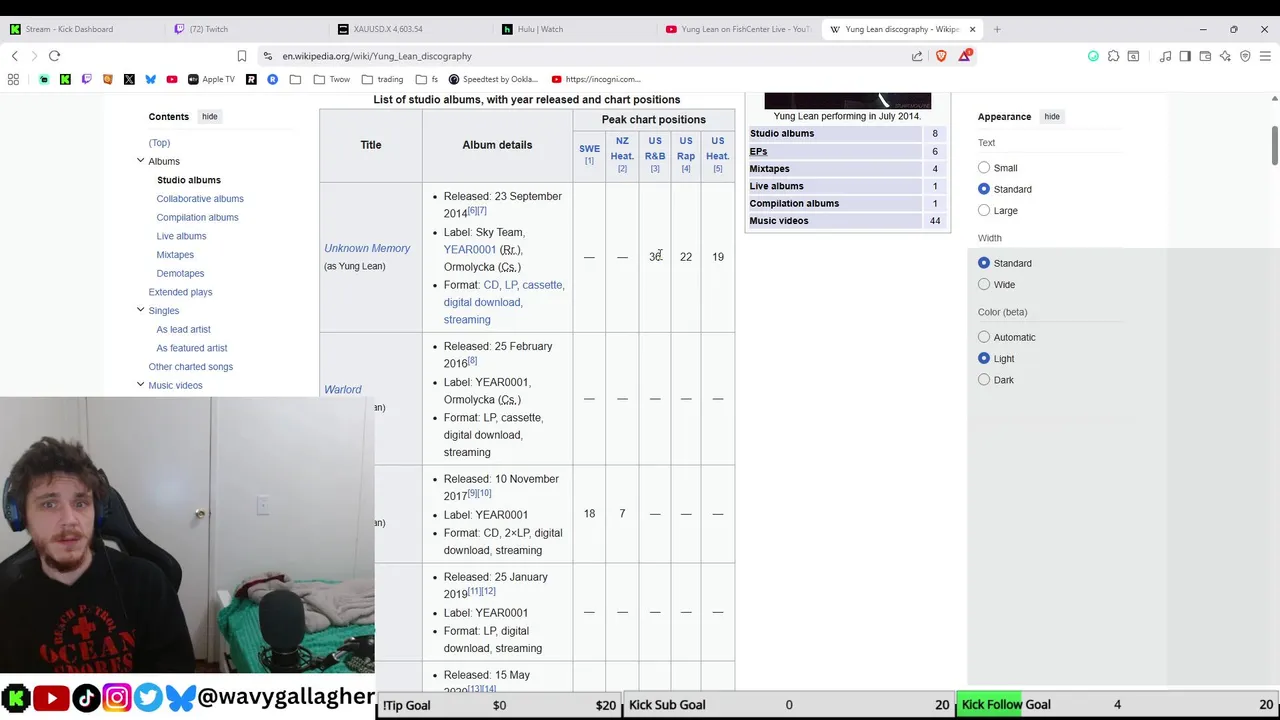Select Standard page width
1280x720 pixels.
coord(984,263)
